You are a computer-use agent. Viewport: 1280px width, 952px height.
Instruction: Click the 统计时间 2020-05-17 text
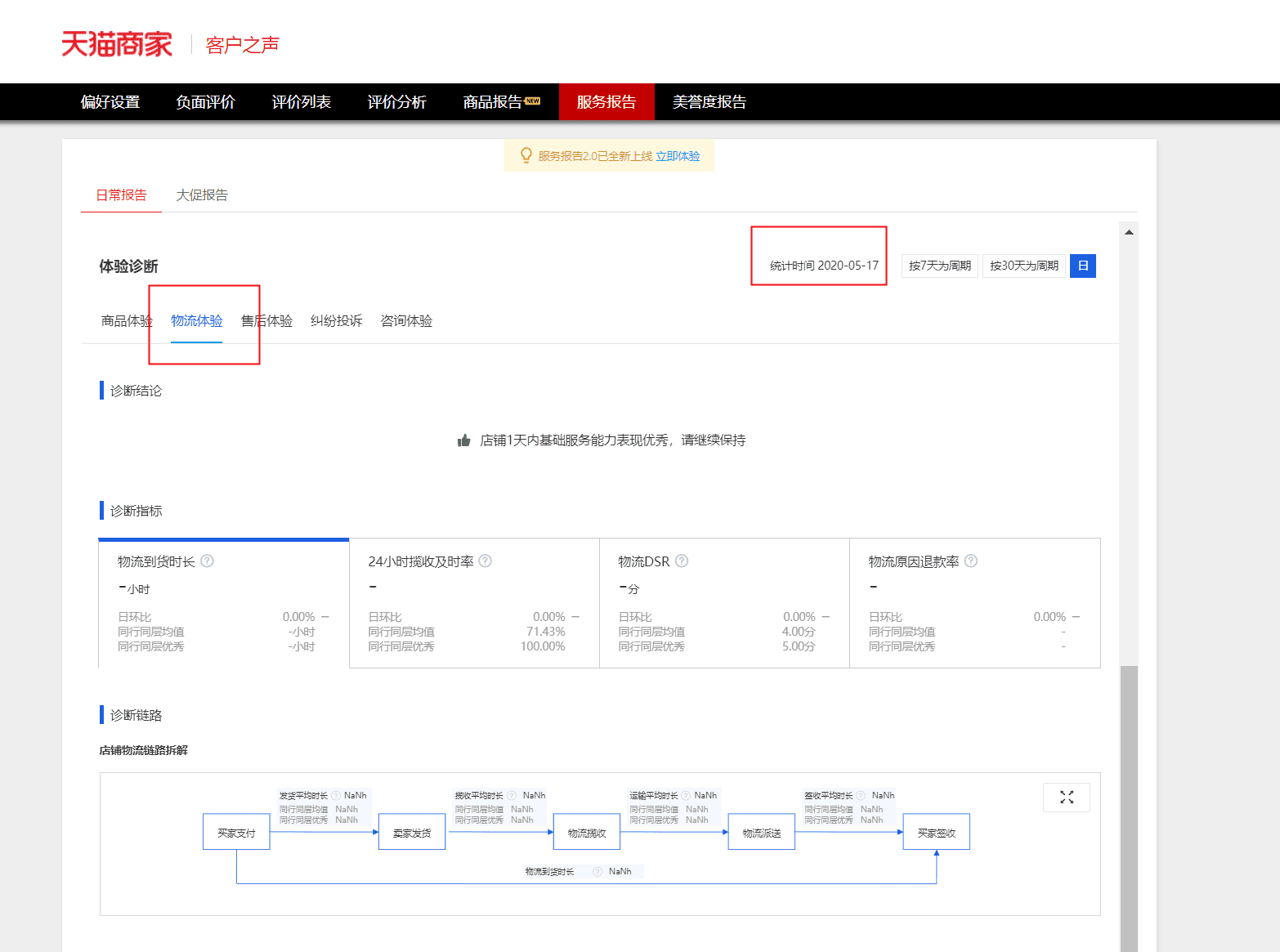click(824, 266)
